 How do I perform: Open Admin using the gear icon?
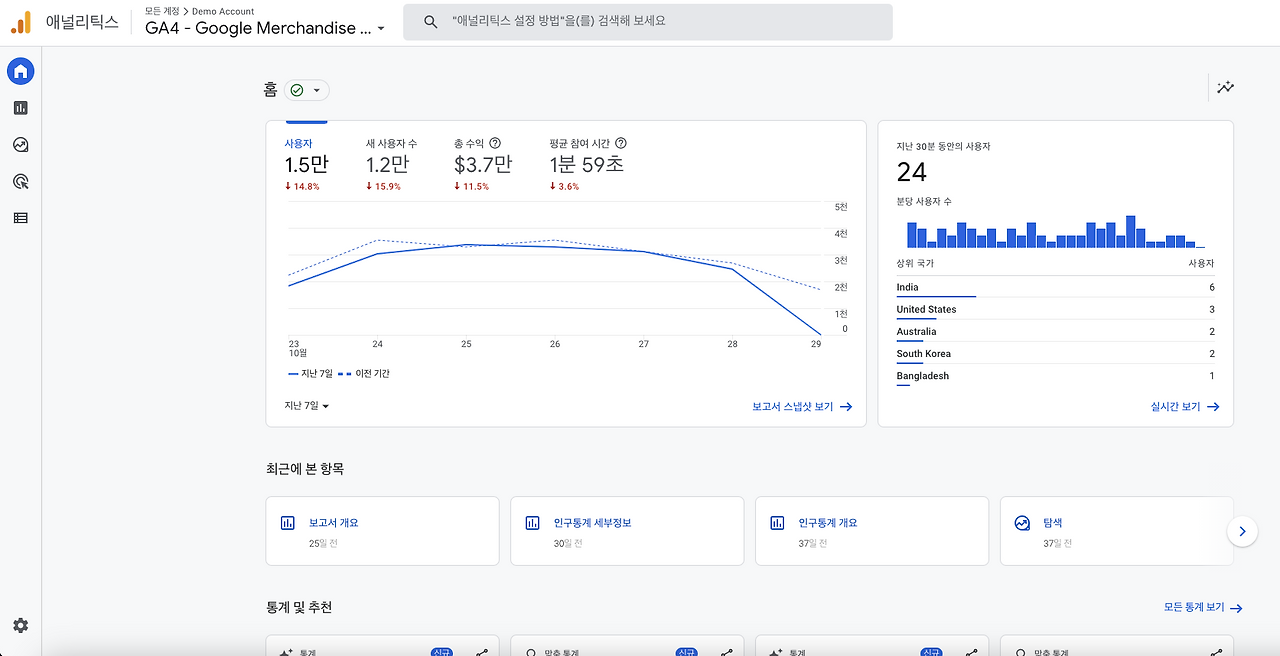pos(20,625)
